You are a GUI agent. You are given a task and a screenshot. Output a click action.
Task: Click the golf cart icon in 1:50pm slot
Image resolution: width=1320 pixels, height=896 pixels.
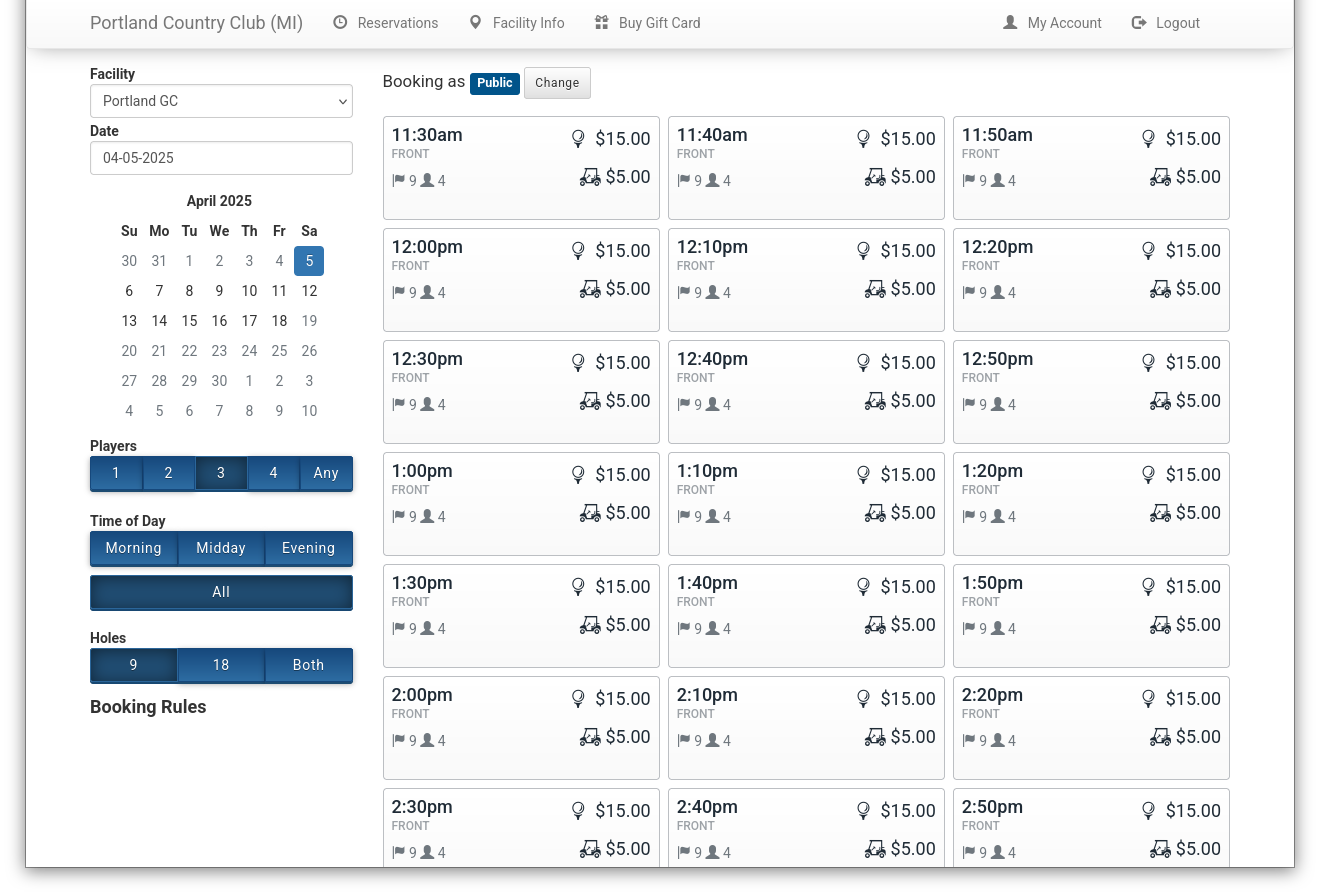click(x=1160, y=625)
